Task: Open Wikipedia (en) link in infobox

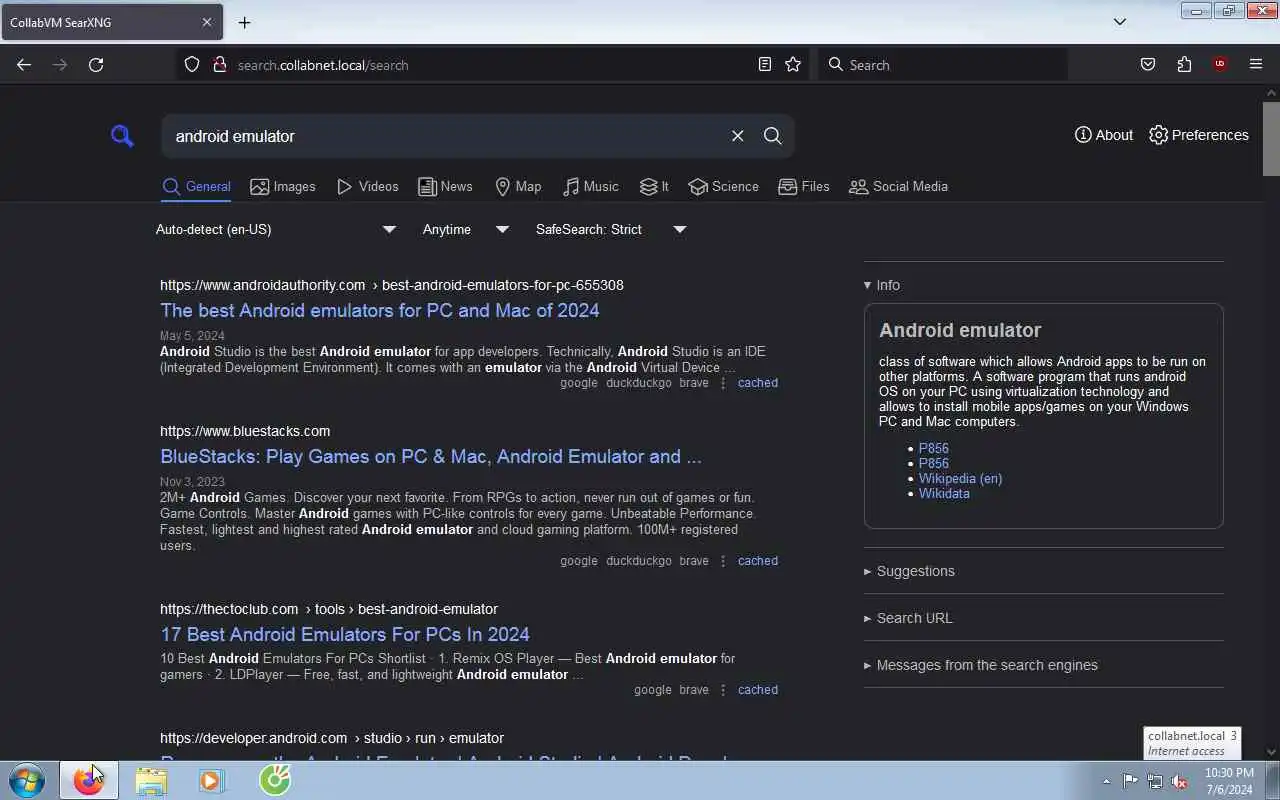Action: pos(960,478)
